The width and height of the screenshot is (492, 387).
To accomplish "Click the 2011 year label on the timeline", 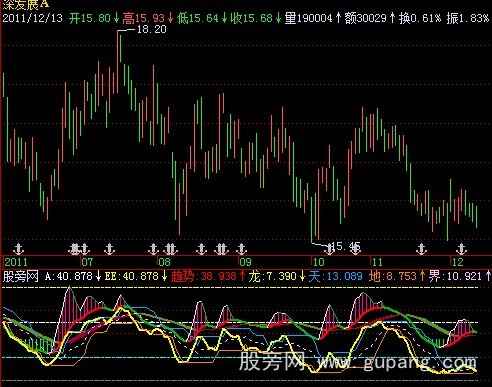I will click(x=16, y=262).
